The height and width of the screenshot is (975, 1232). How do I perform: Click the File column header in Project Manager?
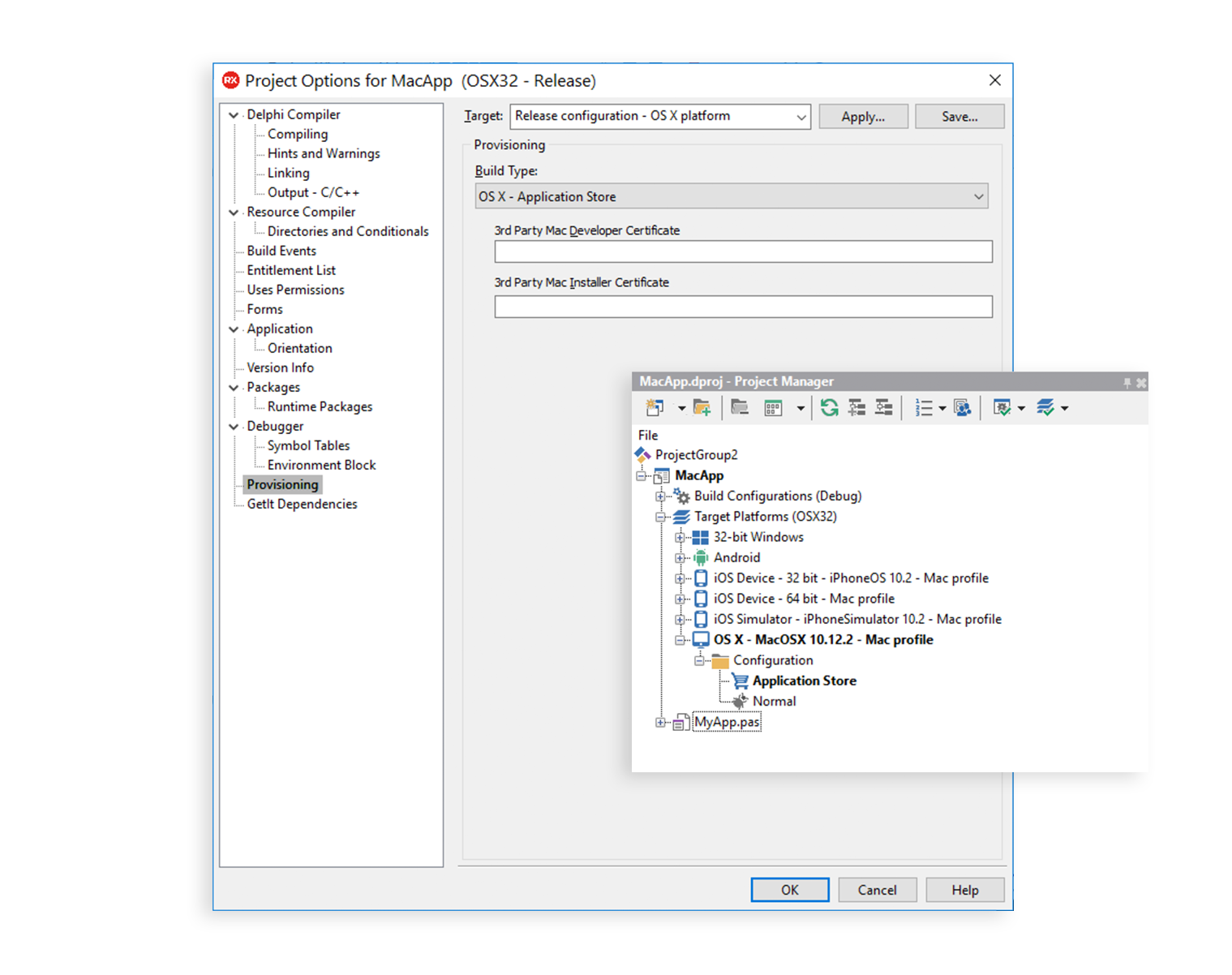coord(648,436)
